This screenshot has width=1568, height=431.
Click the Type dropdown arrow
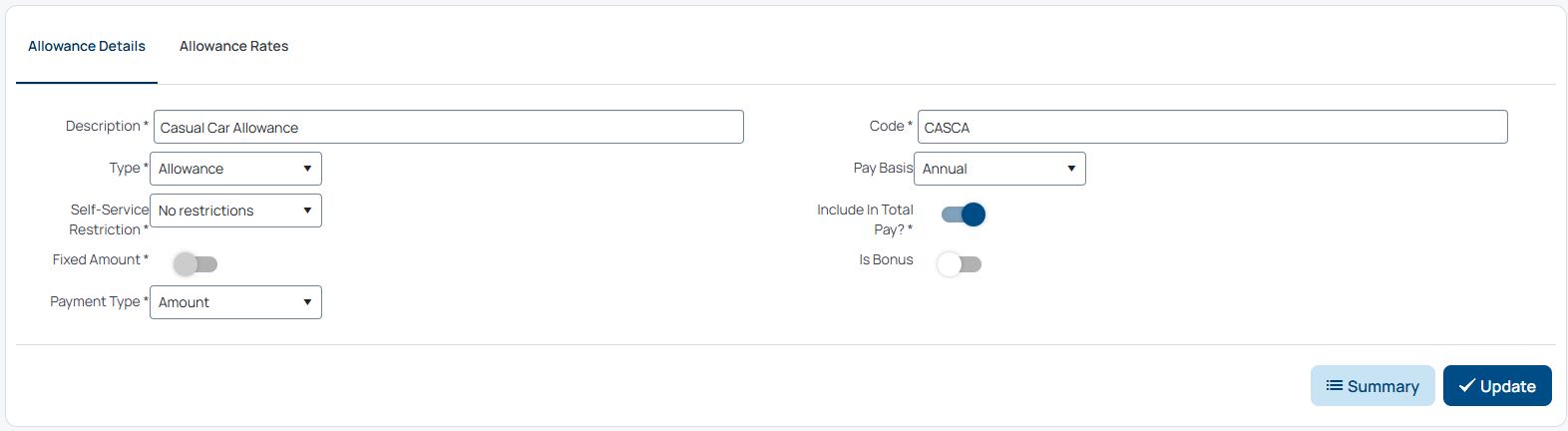[307, 169]
